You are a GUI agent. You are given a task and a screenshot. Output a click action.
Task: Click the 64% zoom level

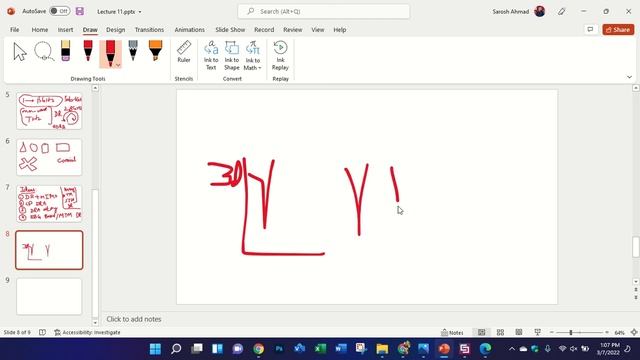coord(620,332)
